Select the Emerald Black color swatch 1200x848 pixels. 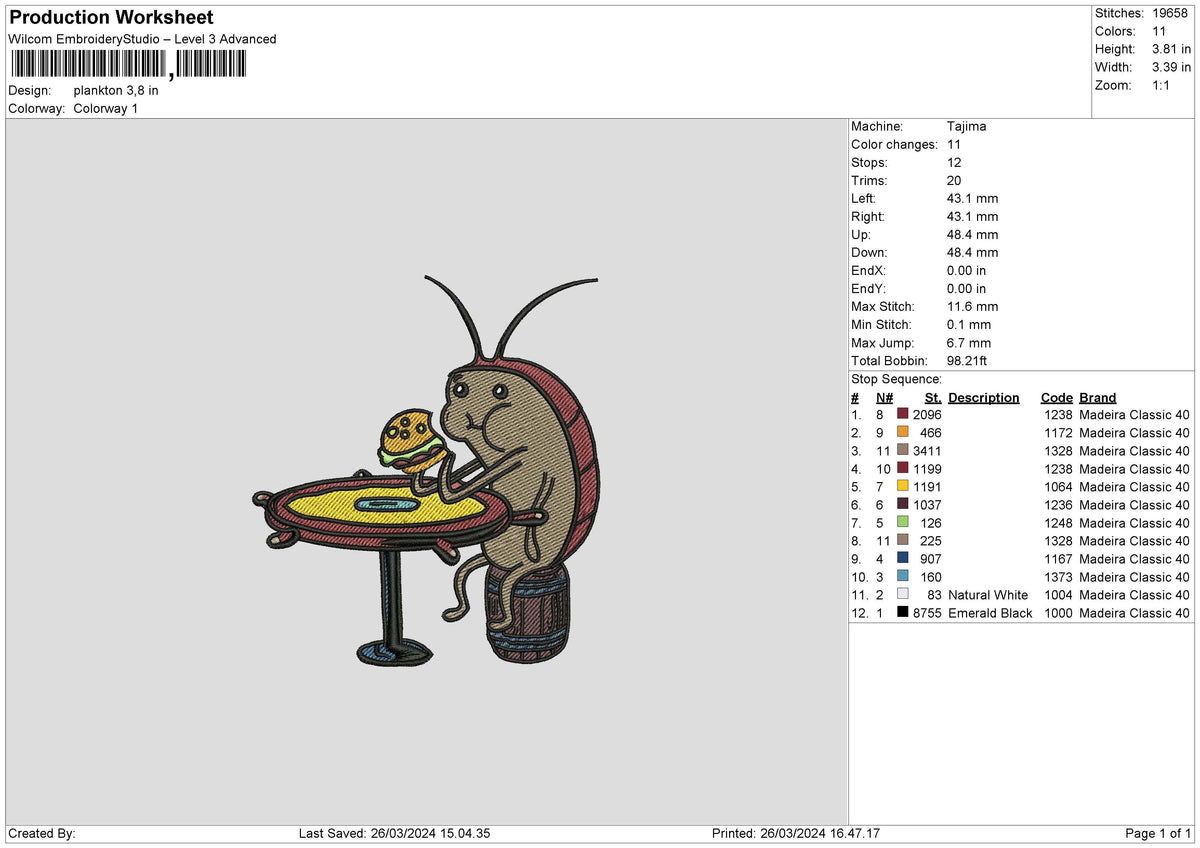(x=903, y=612)
